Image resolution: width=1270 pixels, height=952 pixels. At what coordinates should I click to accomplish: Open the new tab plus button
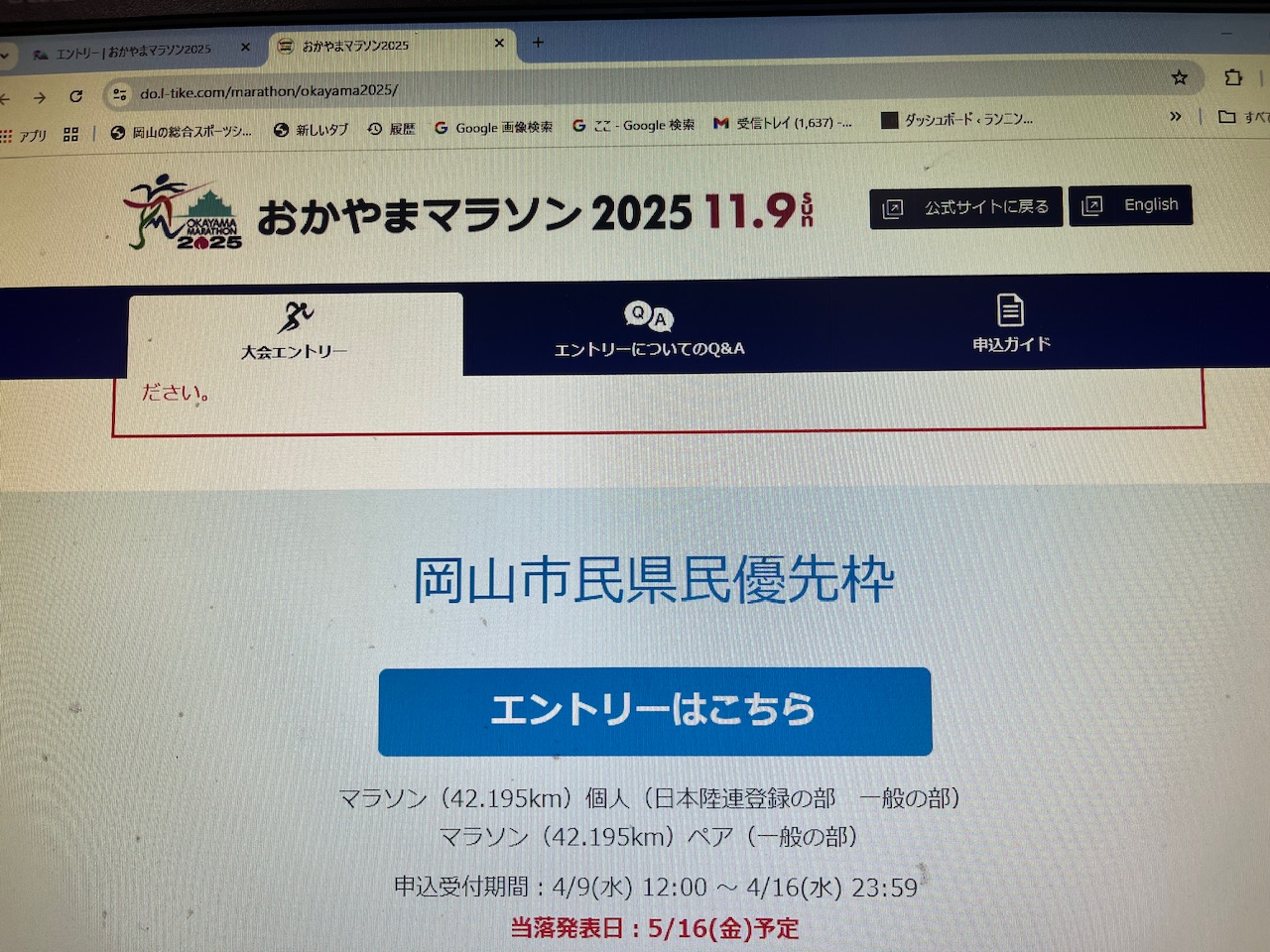click(x=538, y=42)
